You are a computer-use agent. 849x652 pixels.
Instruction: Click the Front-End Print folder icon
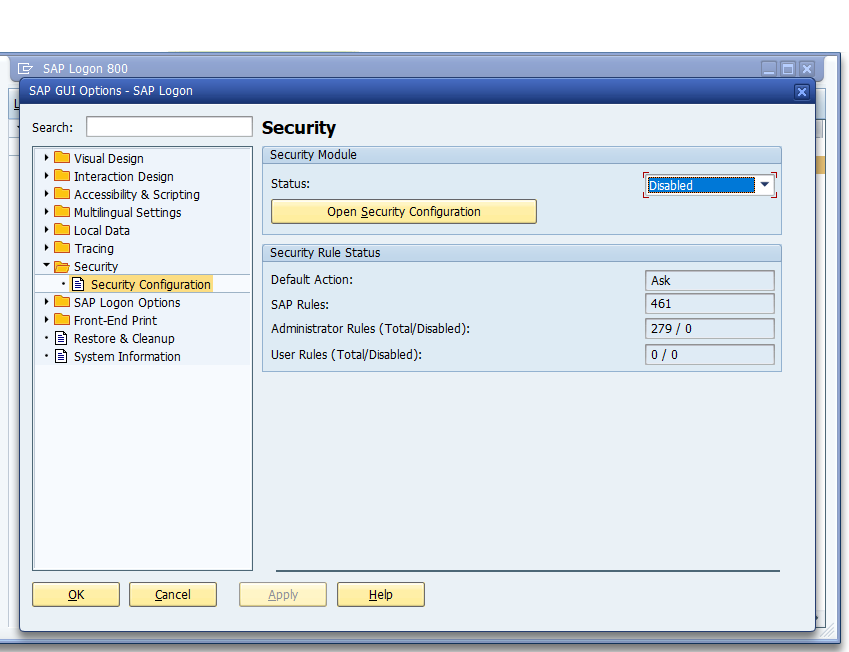62,320
